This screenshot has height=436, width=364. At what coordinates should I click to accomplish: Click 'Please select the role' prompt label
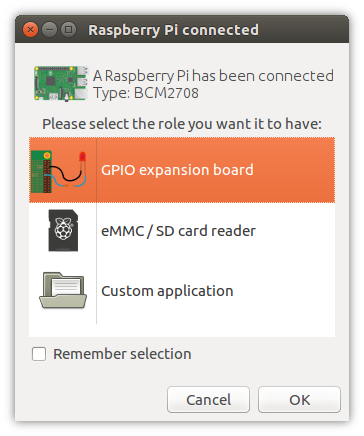[x=182, y=124]
